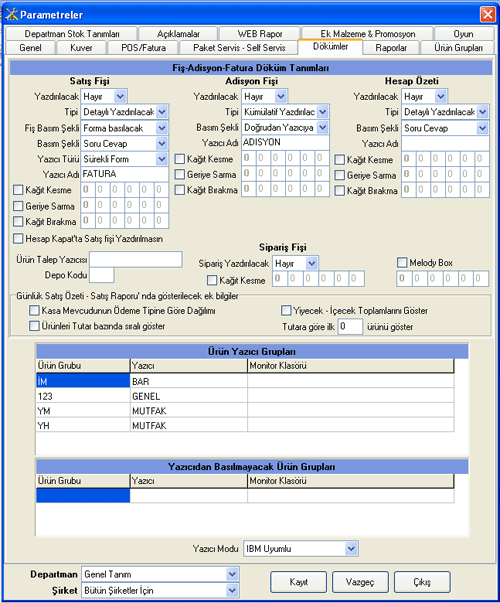
Task: Expand Satış Fişi Tipi dropdown
Action: [162, 112]
